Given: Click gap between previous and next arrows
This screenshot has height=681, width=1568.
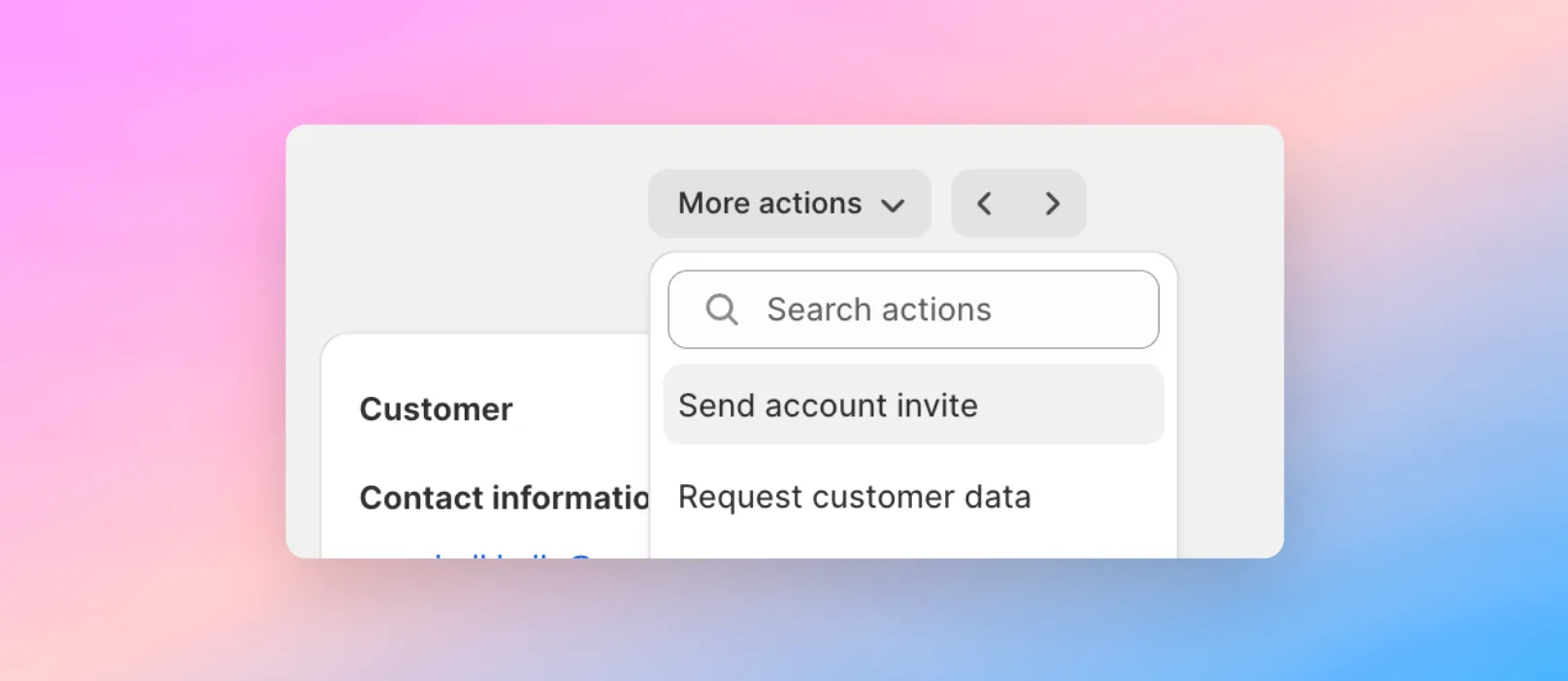Looking at the screenshot, I should (x=1019, y=204).
